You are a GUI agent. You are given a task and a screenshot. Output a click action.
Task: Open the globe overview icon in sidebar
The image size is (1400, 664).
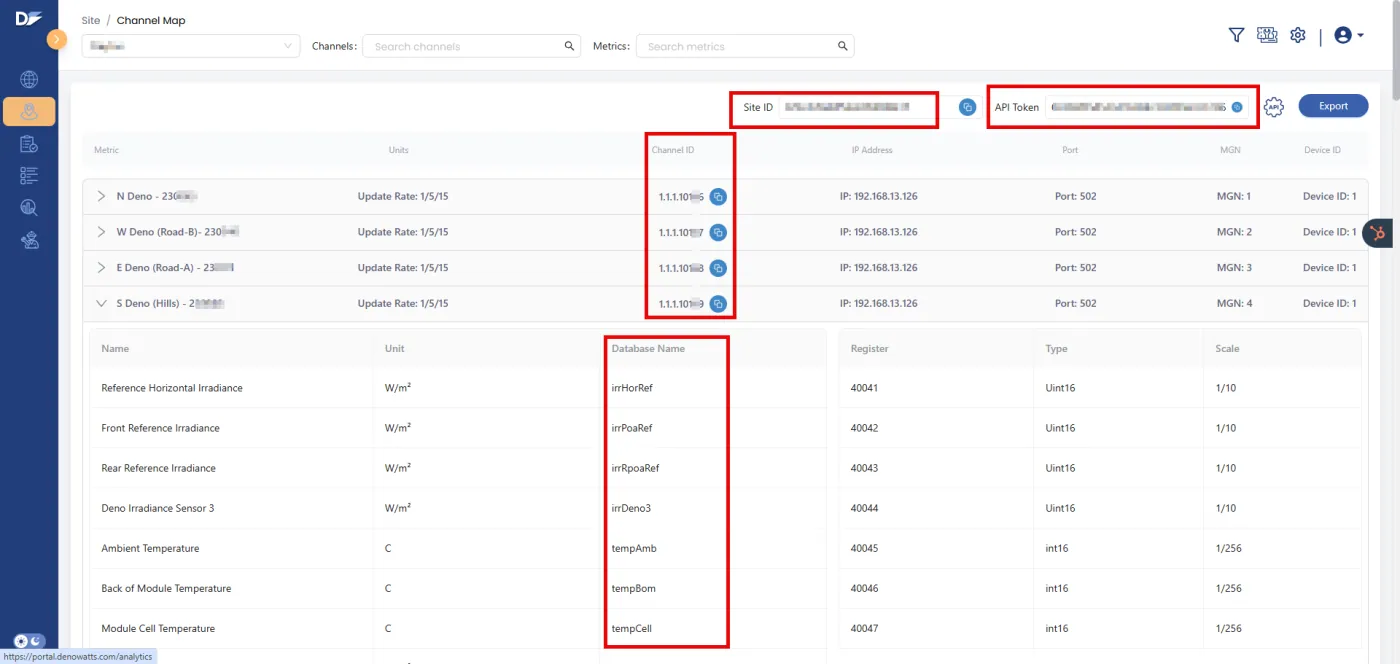click(x=29, y=79)
